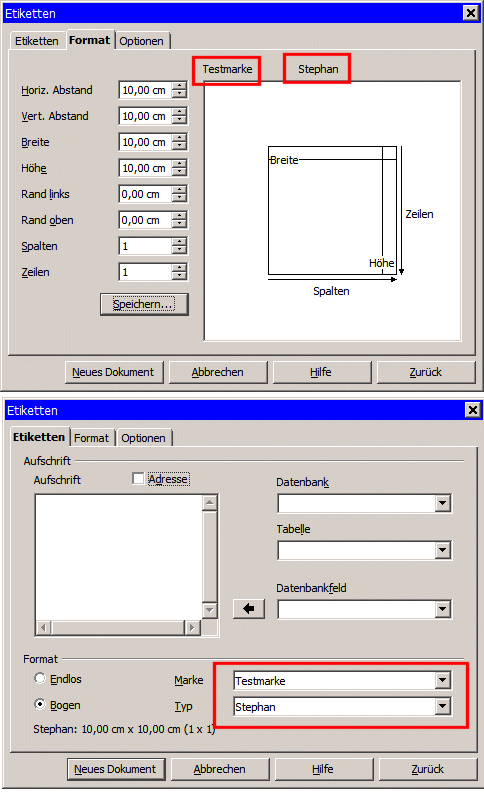Viewport: 484px width, 792px height.
Task: Increase Spalten count with up arrow
Action: (179, 242)
